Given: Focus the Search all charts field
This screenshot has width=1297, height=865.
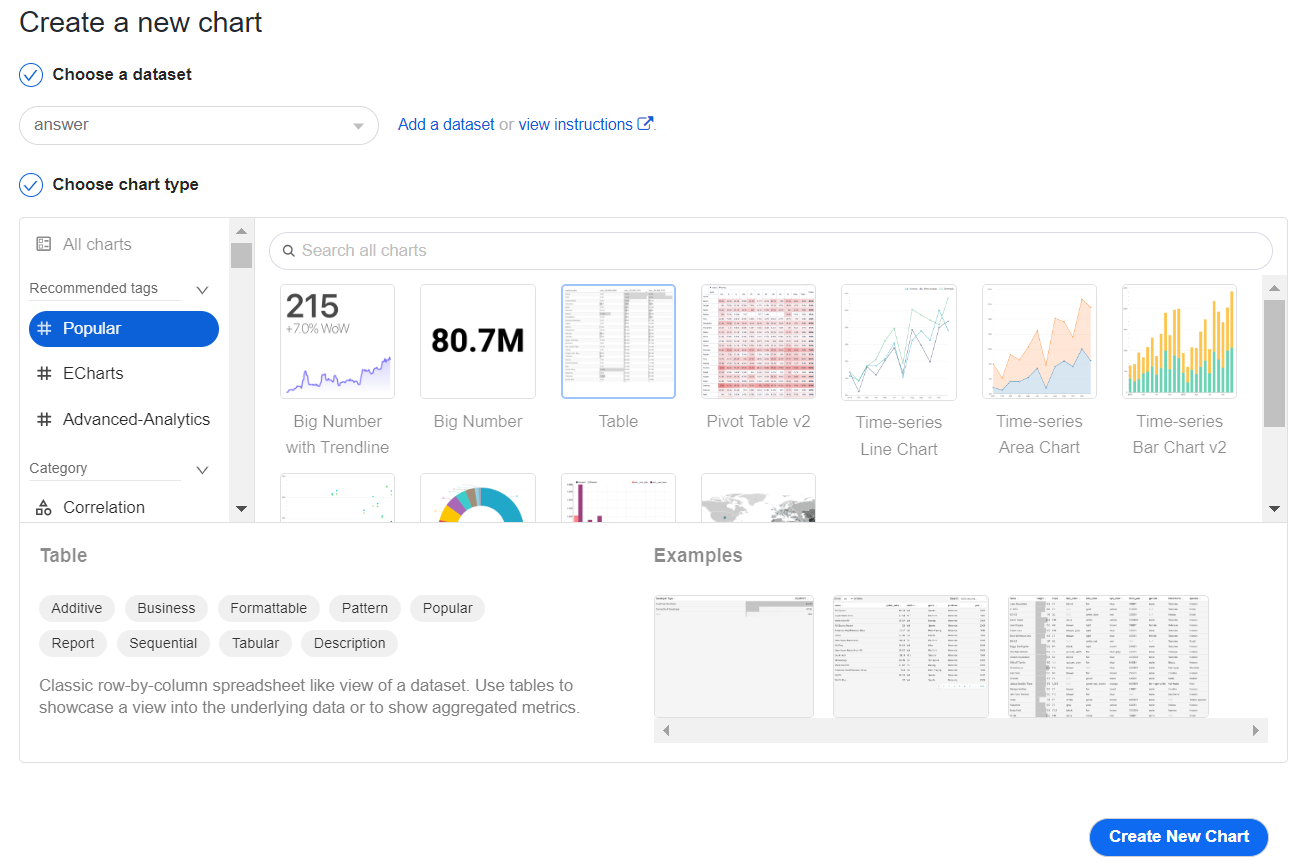Looking at the screenshot, I should (771, 251).
